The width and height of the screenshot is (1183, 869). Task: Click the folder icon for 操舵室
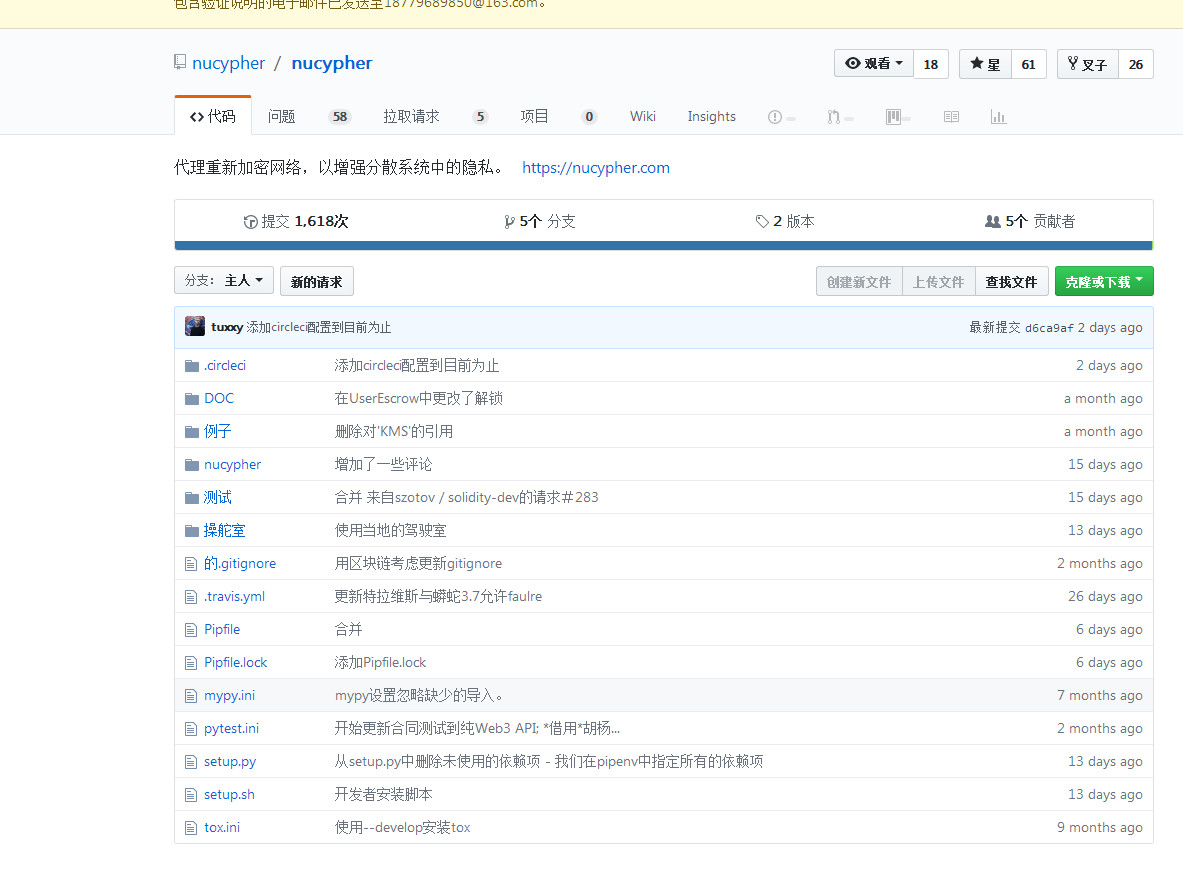(x=192, y=531)
